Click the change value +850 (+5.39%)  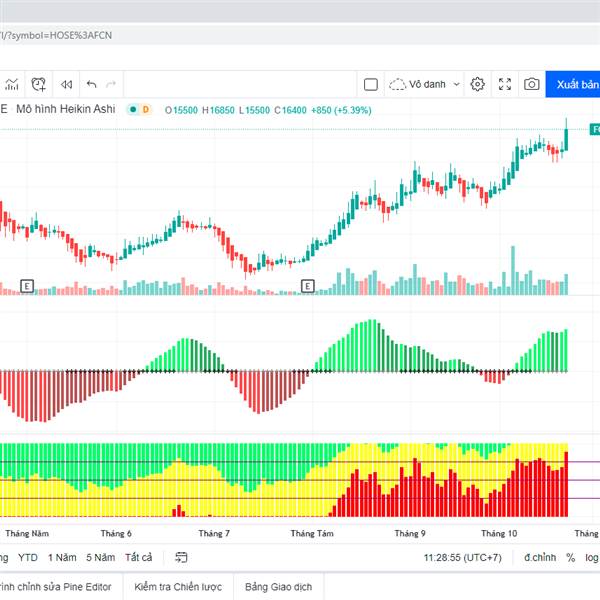click(341, 110)
